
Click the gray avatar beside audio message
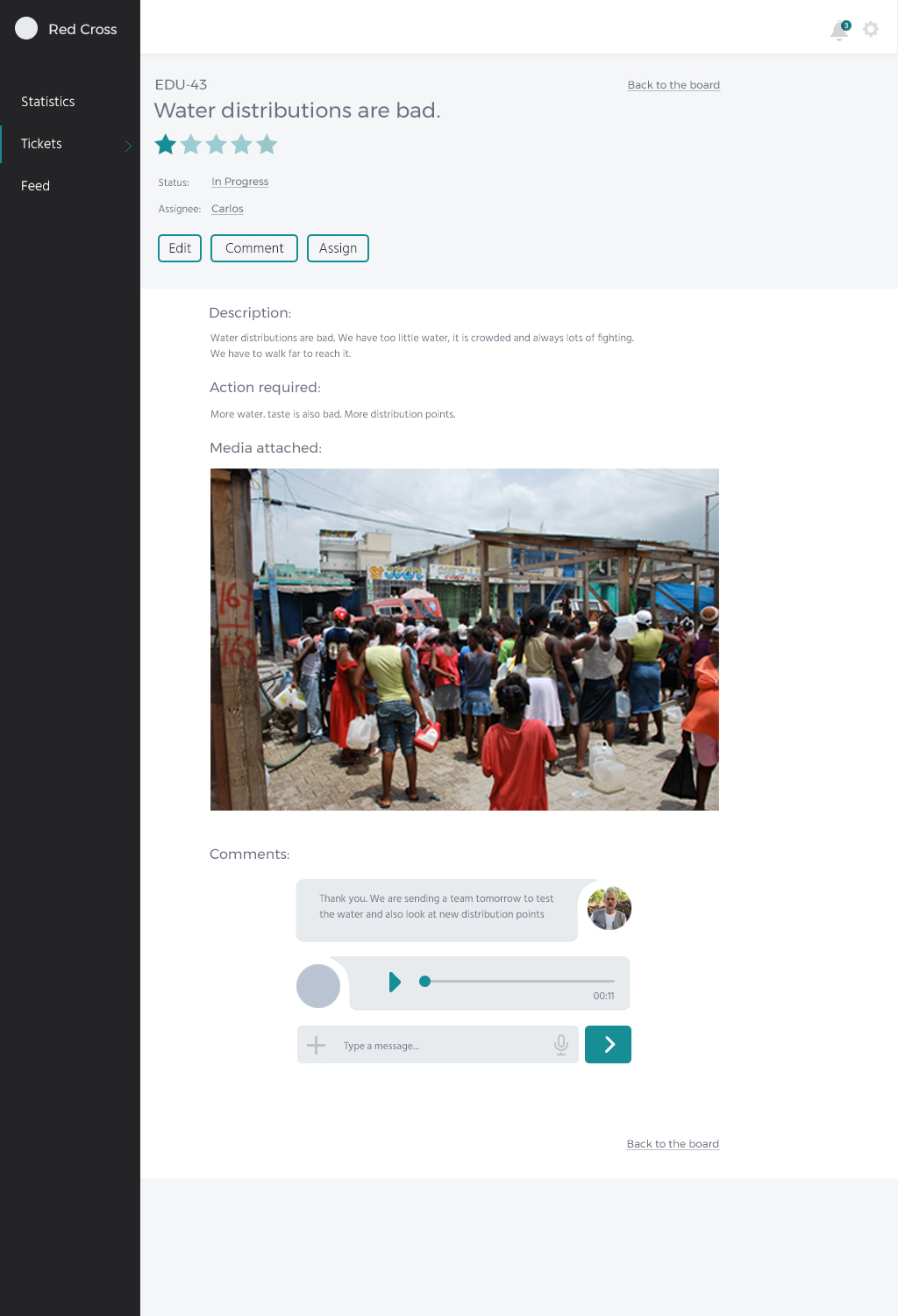[x=318, y=986]
